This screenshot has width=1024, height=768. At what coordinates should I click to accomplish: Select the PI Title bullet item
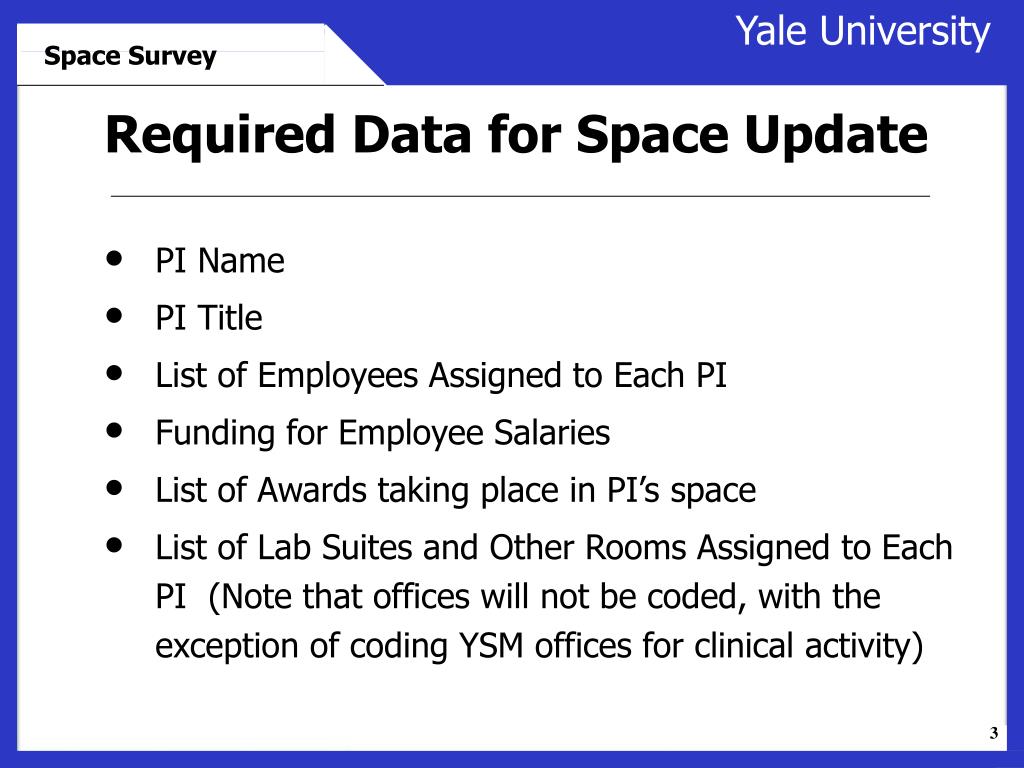(x=208, y=318)
